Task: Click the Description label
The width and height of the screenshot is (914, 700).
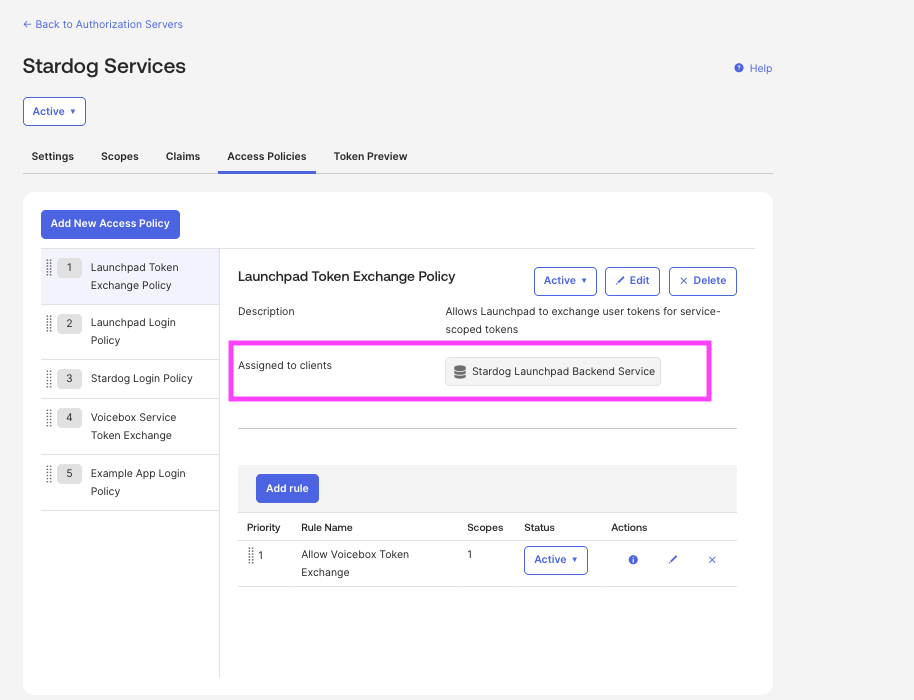Action: pyautogui.click(x=266, y=311)
